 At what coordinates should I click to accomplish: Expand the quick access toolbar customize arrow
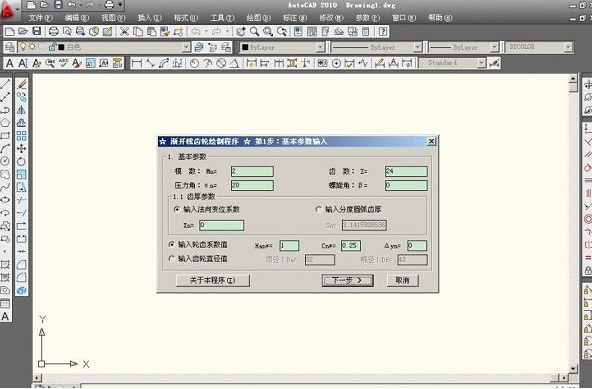[120, 5]
